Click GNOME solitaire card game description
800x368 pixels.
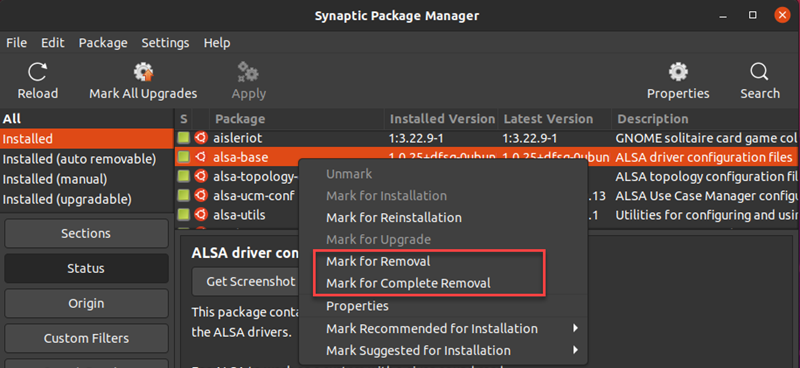coord(707,138)
